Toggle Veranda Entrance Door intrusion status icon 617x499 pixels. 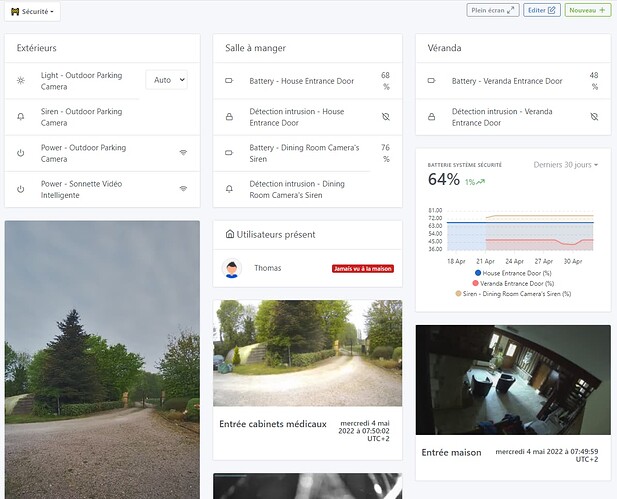[593, 117]
